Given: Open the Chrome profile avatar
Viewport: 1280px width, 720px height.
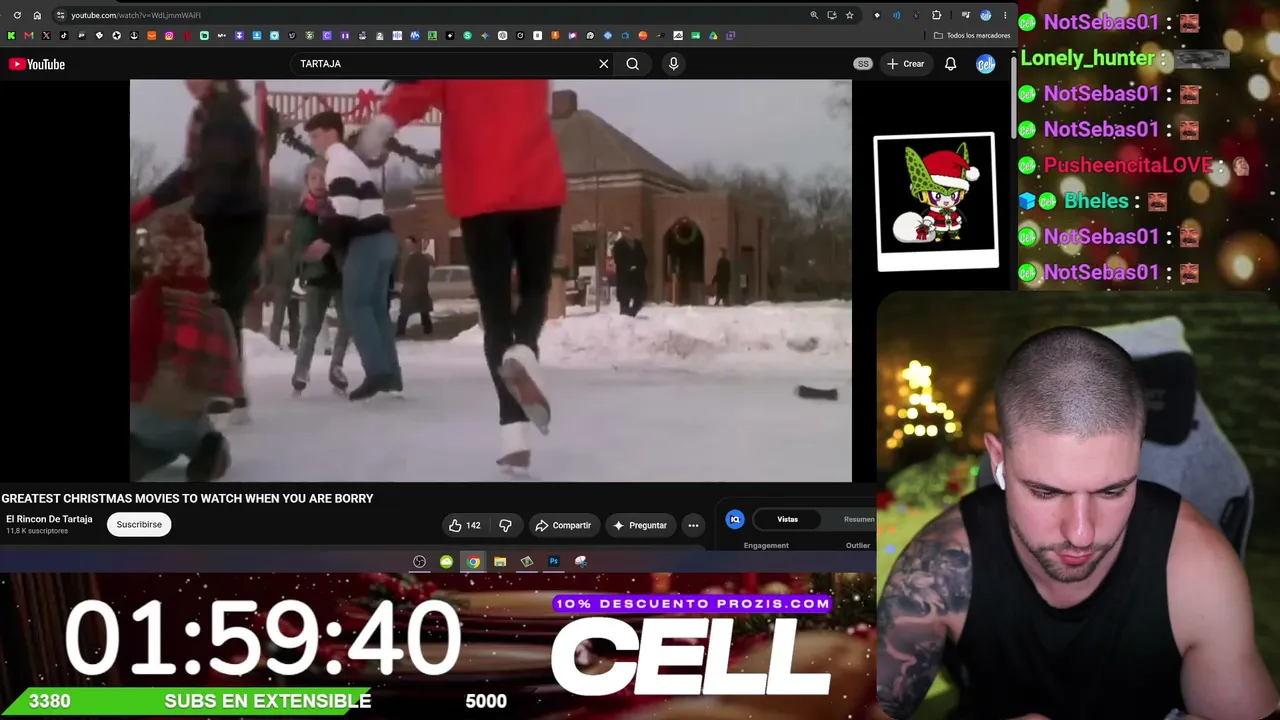Looking at the screenshot, I should 986,15.
